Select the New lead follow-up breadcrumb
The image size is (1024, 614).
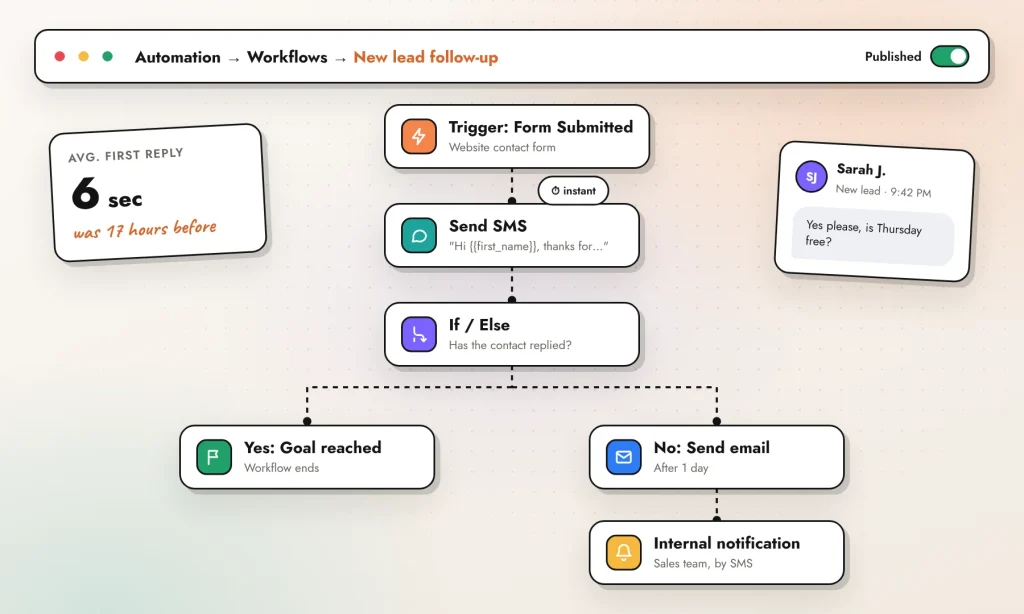(x=426, y=57)
